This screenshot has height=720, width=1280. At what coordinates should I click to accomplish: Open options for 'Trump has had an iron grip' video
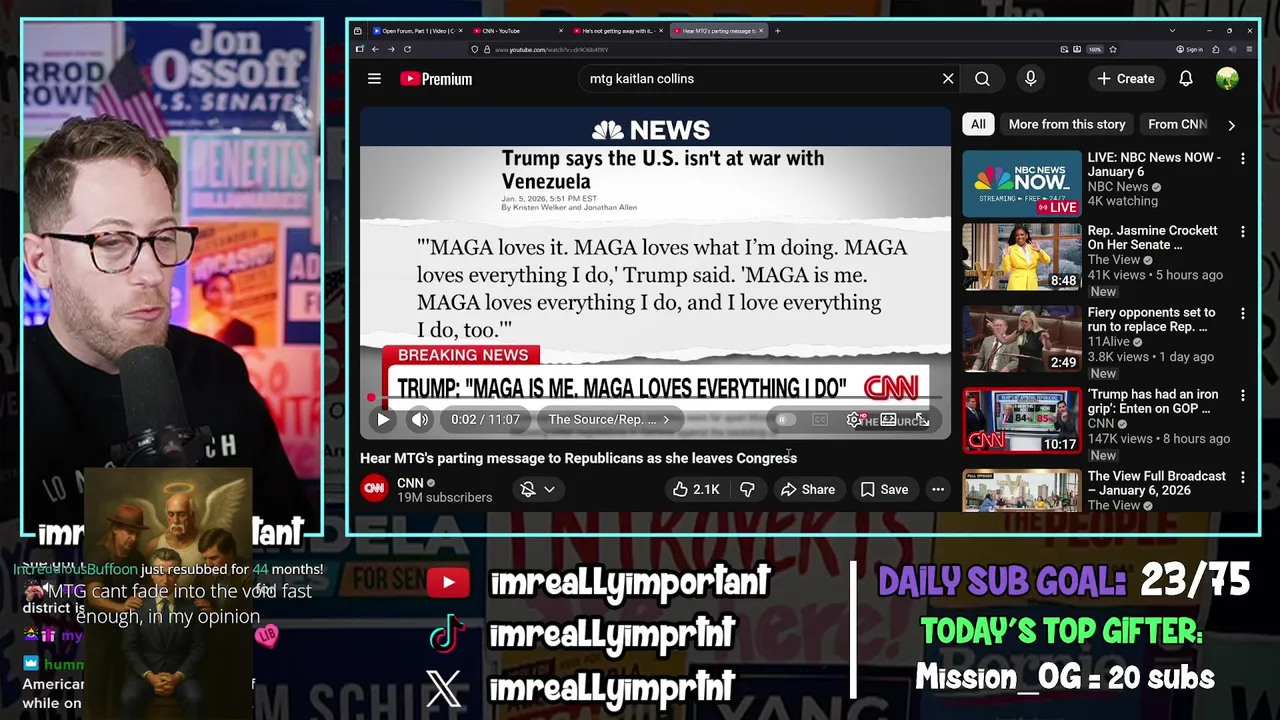click(1243, 396)
